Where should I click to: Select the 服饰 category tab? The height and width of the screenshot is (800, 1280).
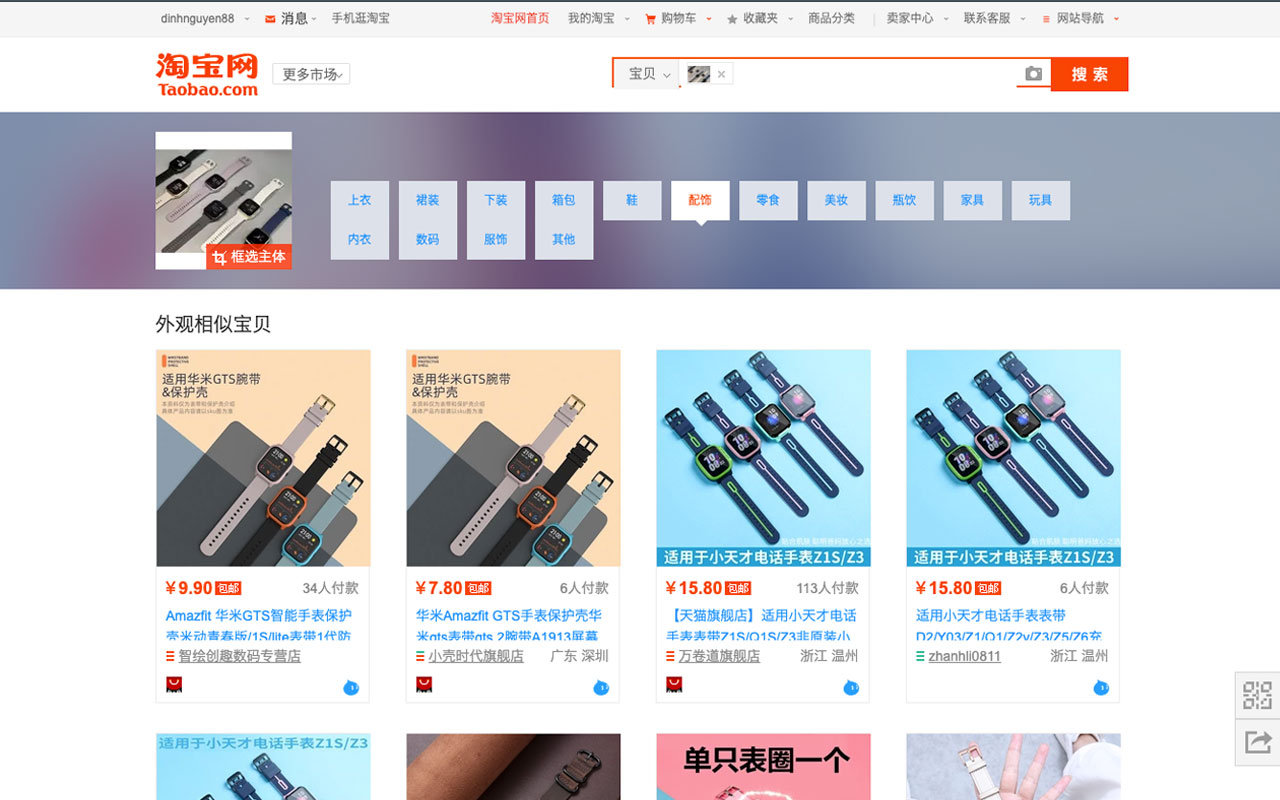[x=496, y=240]
